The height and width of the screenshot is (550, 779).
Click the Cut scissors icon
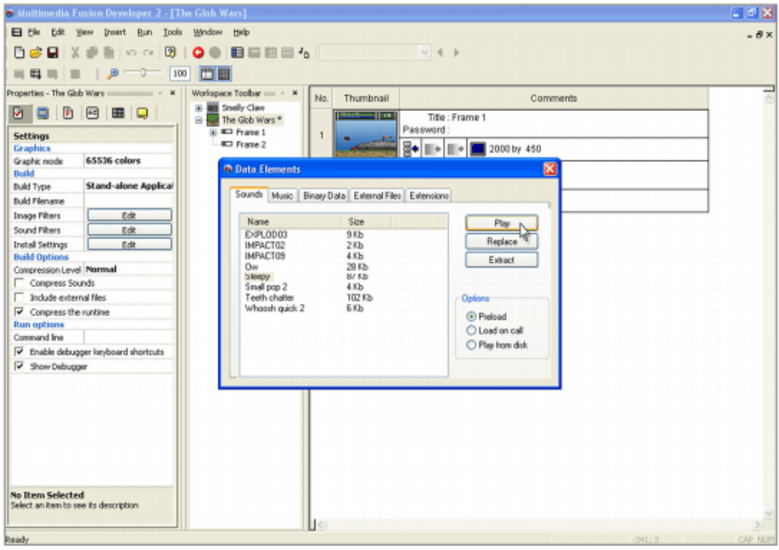75,53
